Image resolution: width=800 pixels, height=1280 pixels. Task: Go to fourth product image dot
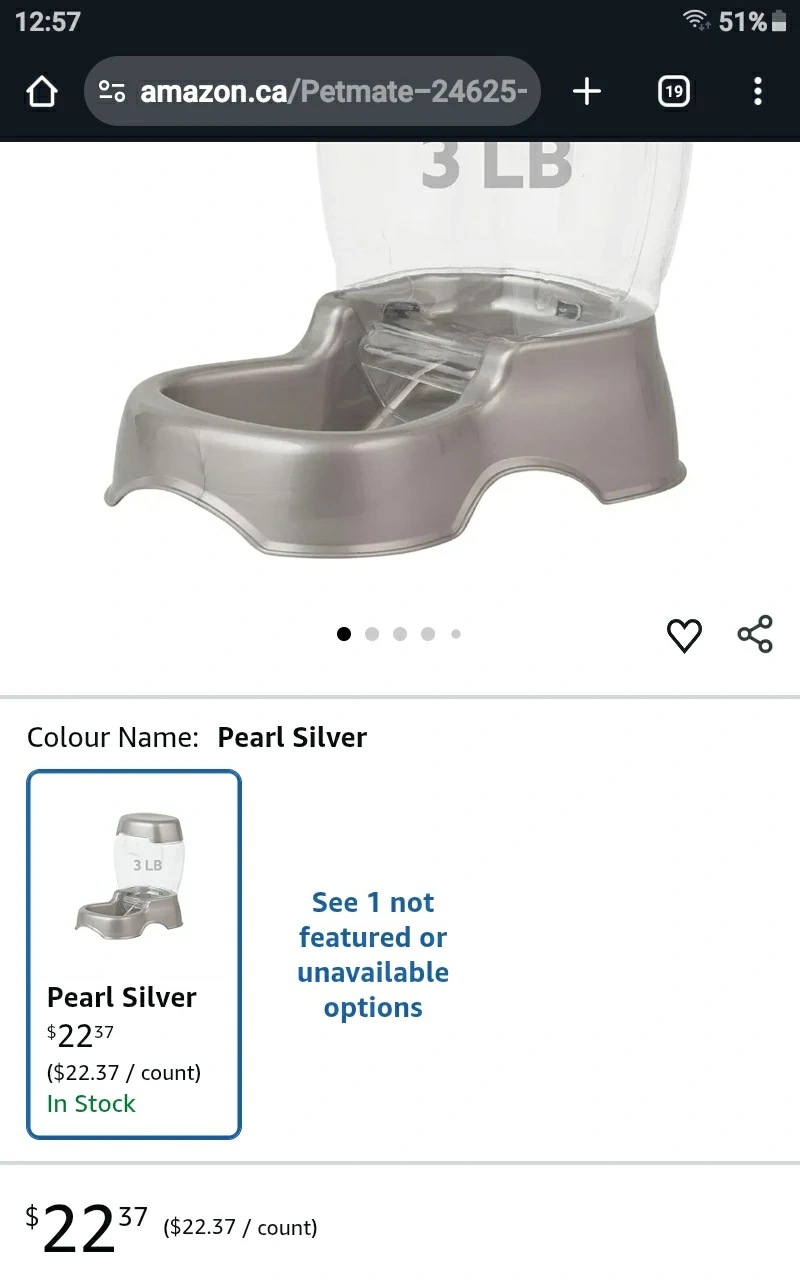428,633
